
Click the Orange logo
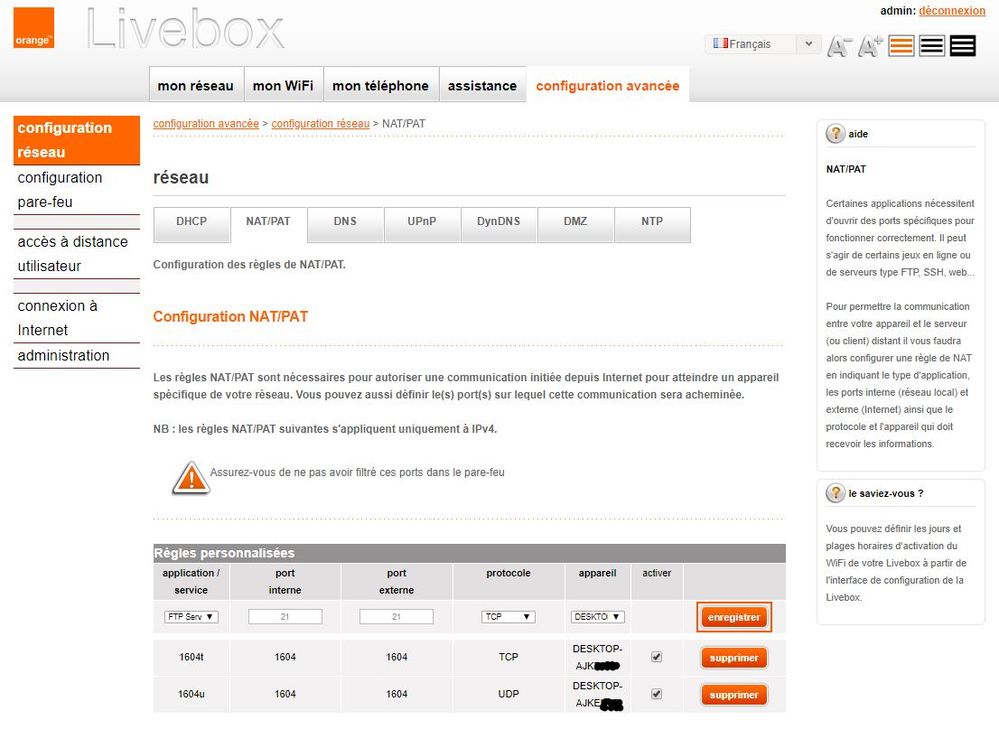pyautogui.click(x=33, y=27)
